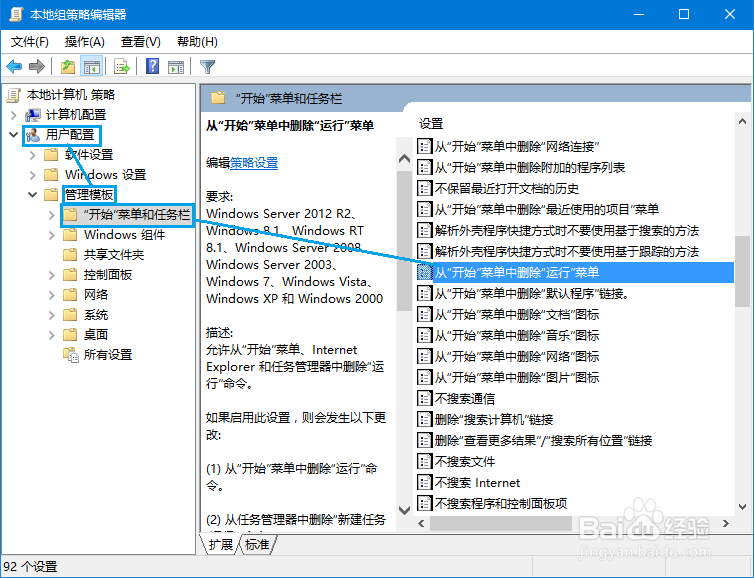This screenshot has width=754, height=578.
Task: Click the folder icon next to 软件设置
Action: coord(51,155)
